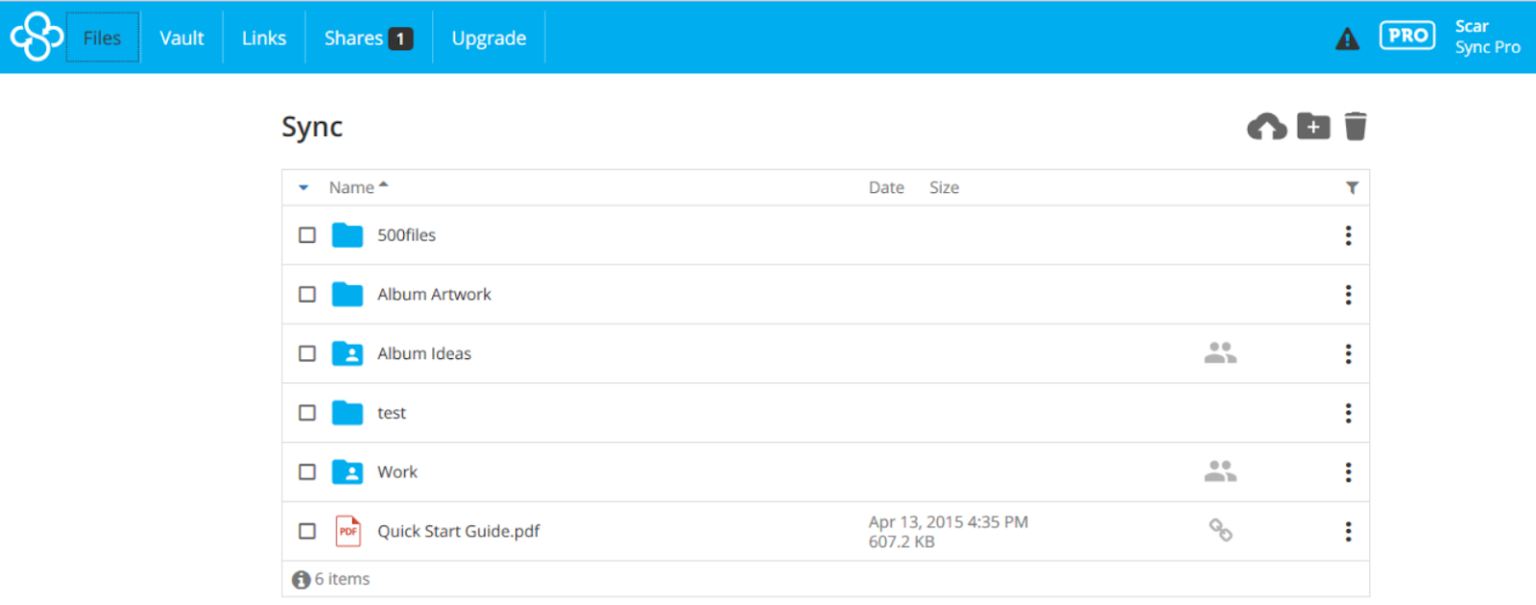This screenshot has width=1536, height=605.
Task: Create a new folder using the folder-plus icon
Action: (x=1312, y=126)
